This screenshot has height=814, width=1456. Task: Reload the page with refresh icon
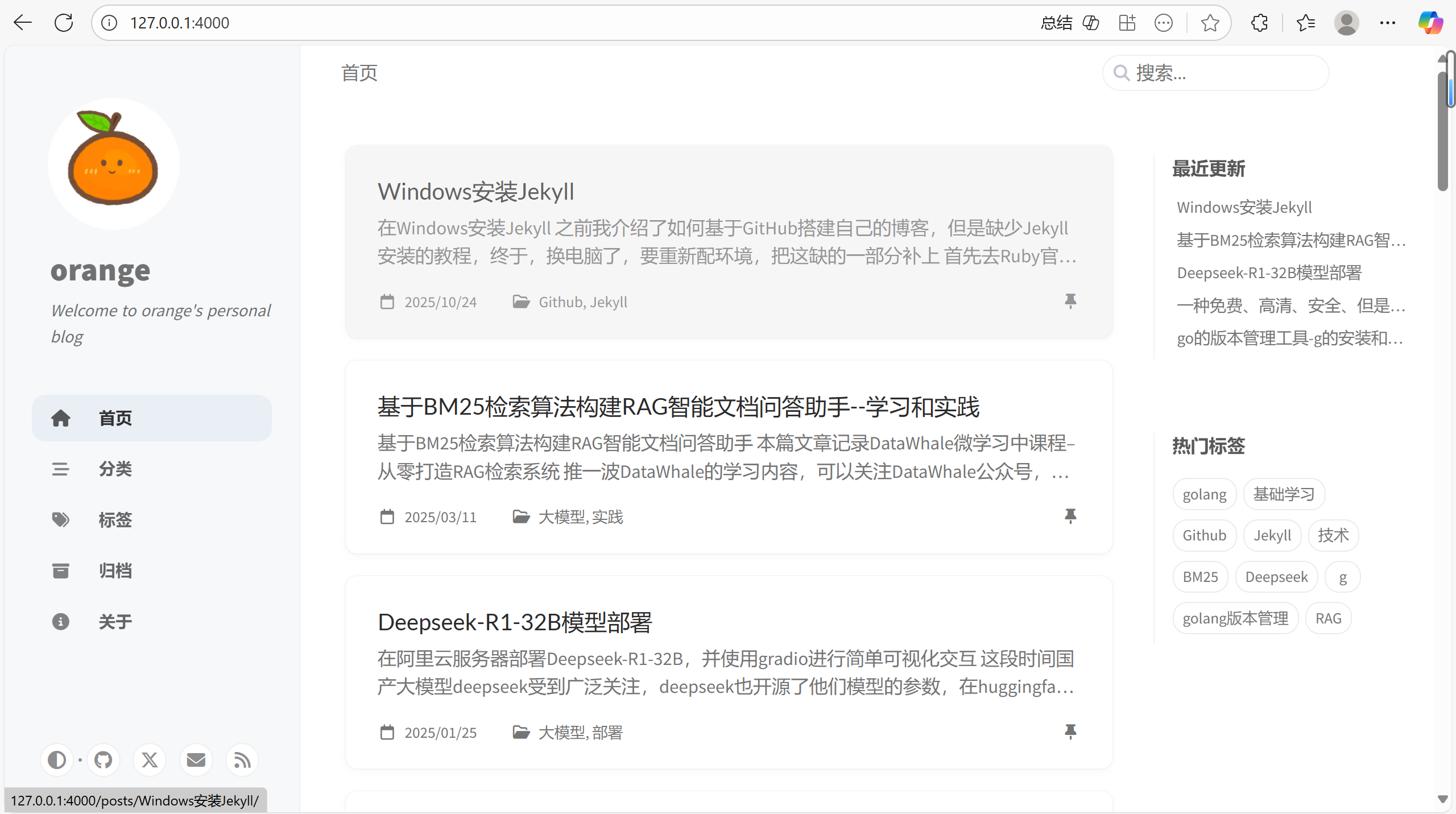tap(64, 23)
